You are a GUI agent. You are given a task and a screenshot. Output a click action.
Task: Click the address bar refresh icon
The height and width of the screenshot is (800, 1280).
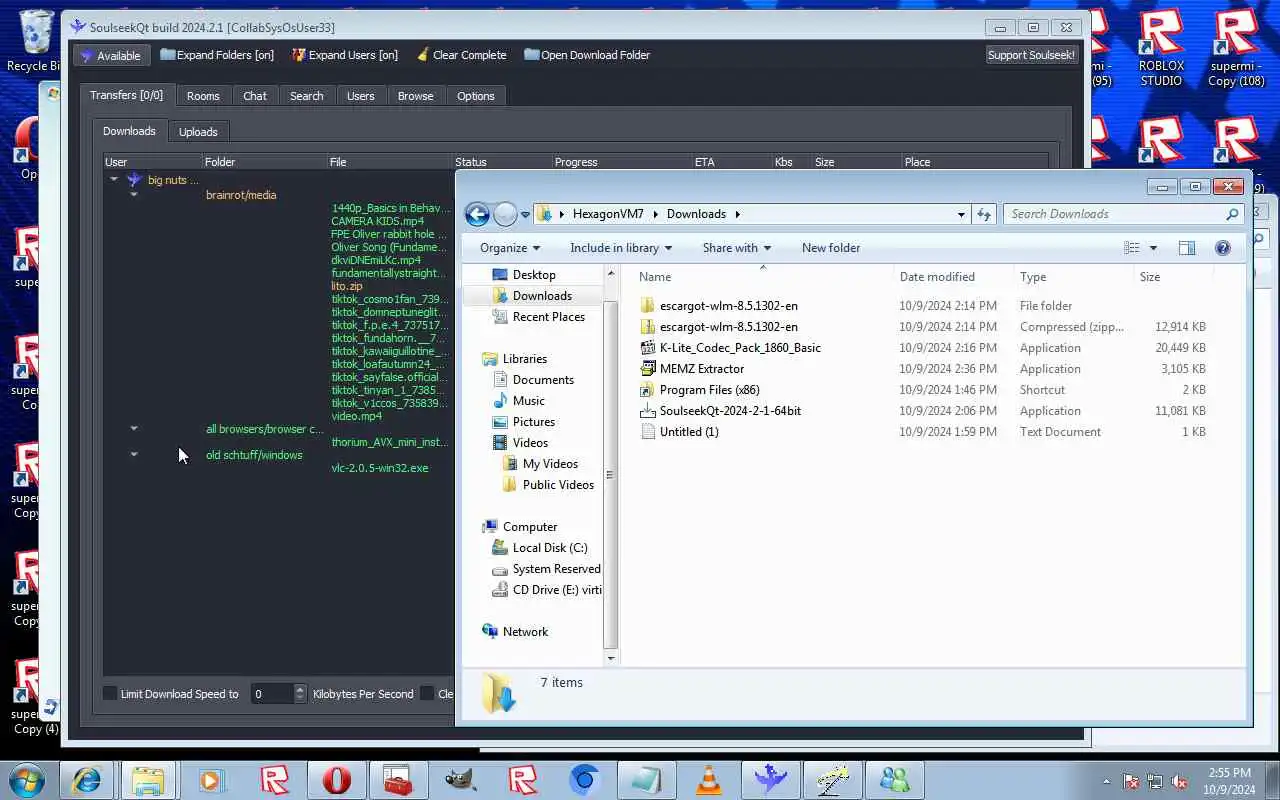pyautogui.click(x=984, y=214)
